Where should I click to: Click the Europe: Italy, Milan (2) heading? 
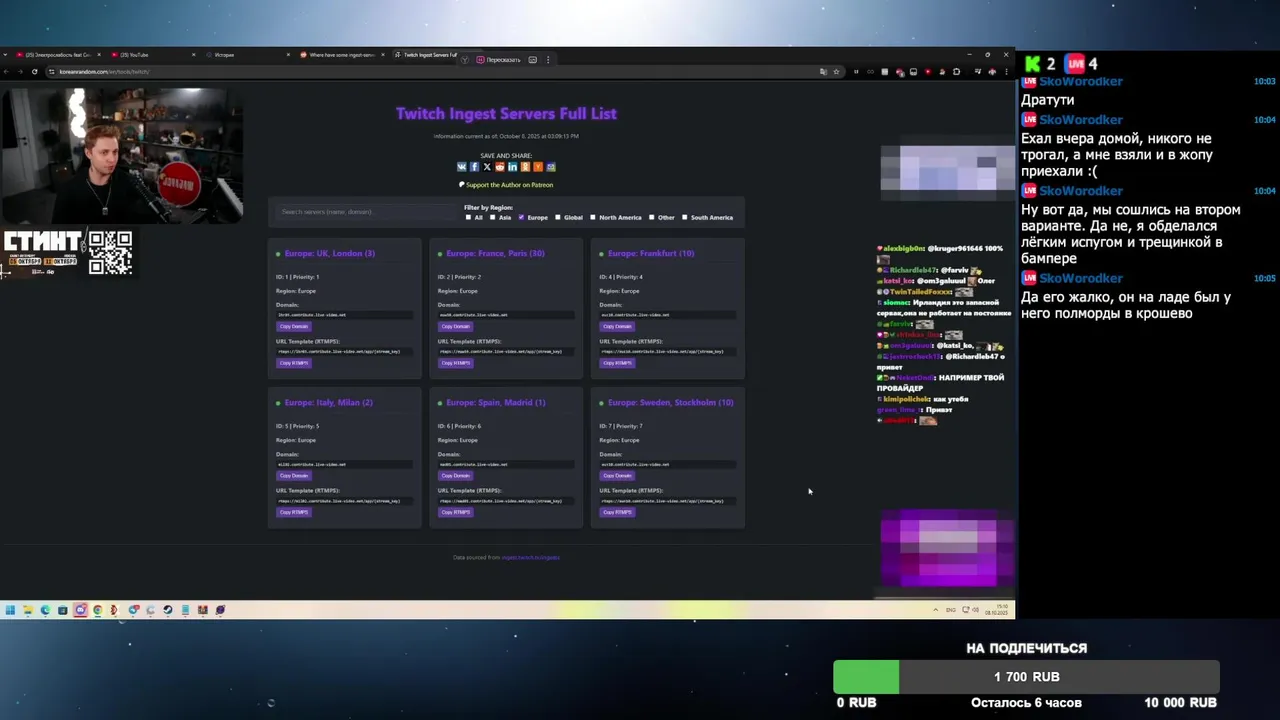point(328,403)
